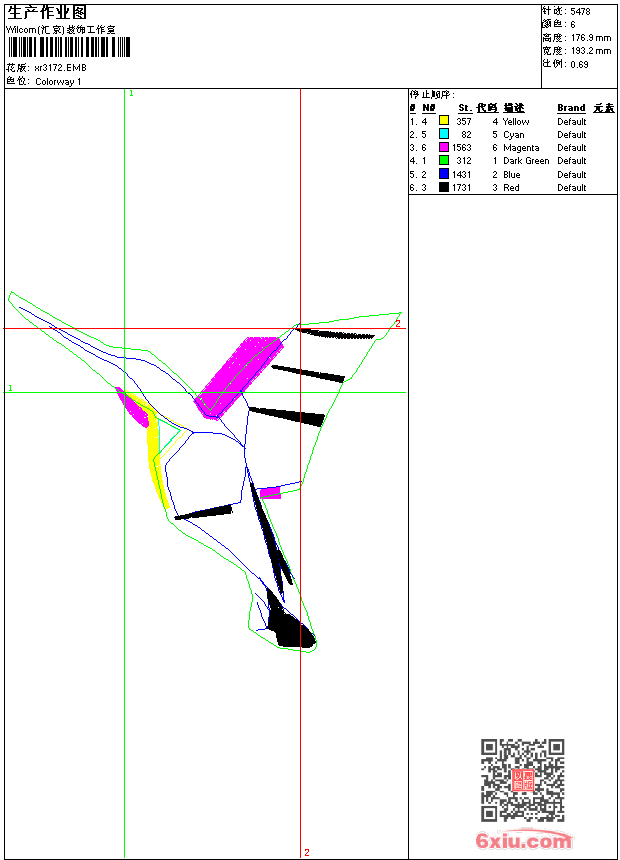This screenshot has width=620, height=860.
Task: Click the '生产作业图' title text
Action: click(x=47, y=13)
